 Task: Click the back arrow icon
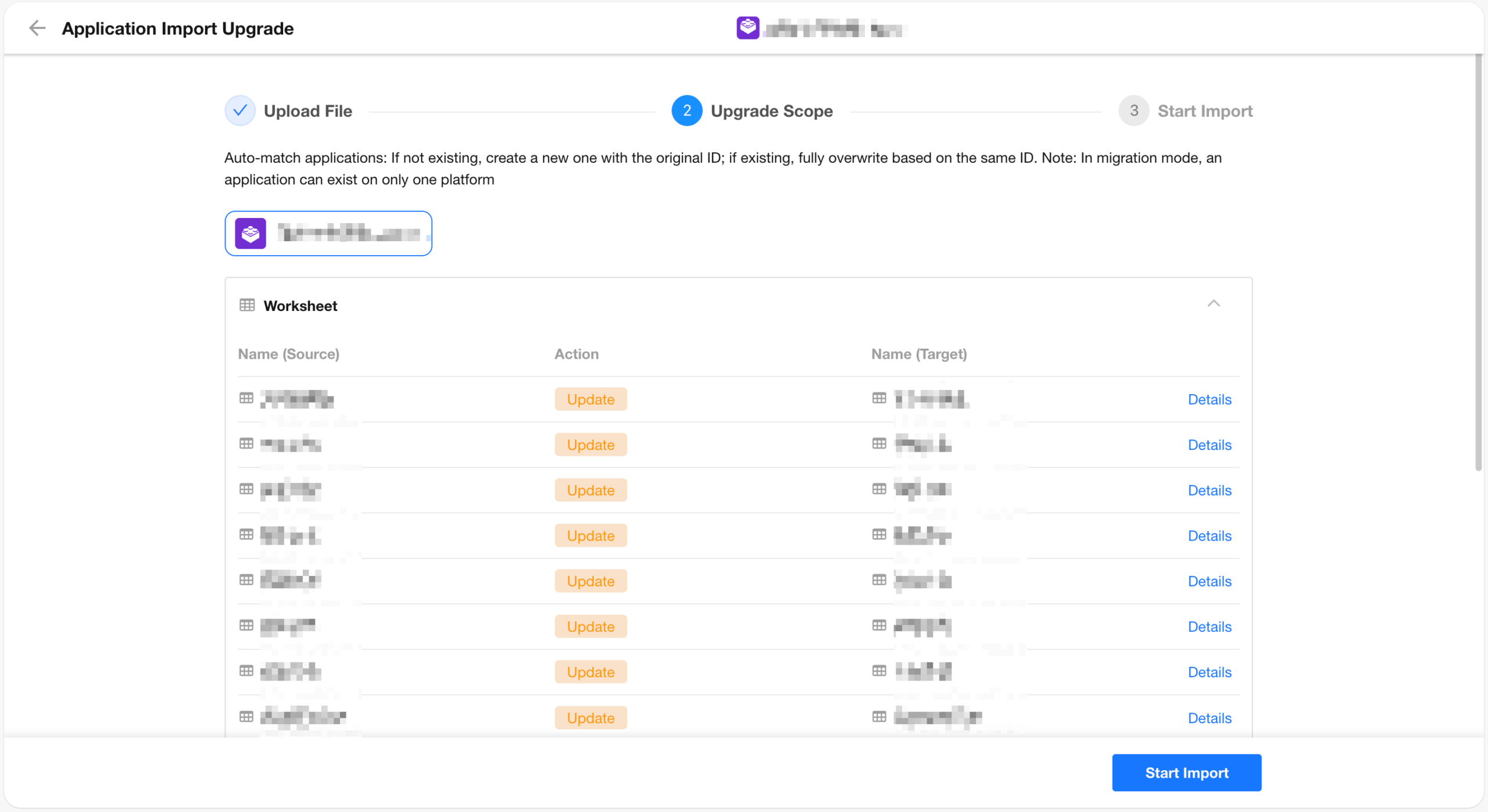pos(37,28)
